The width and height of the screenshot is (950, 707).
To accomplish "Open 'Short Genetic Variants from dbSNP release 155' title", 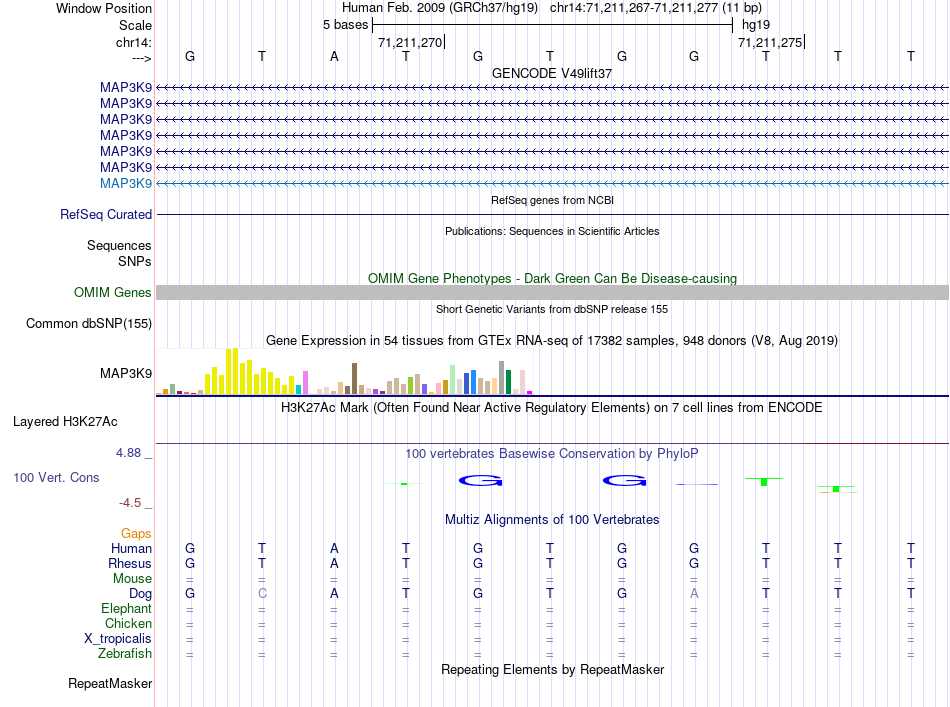I will [x=552, y=309].
